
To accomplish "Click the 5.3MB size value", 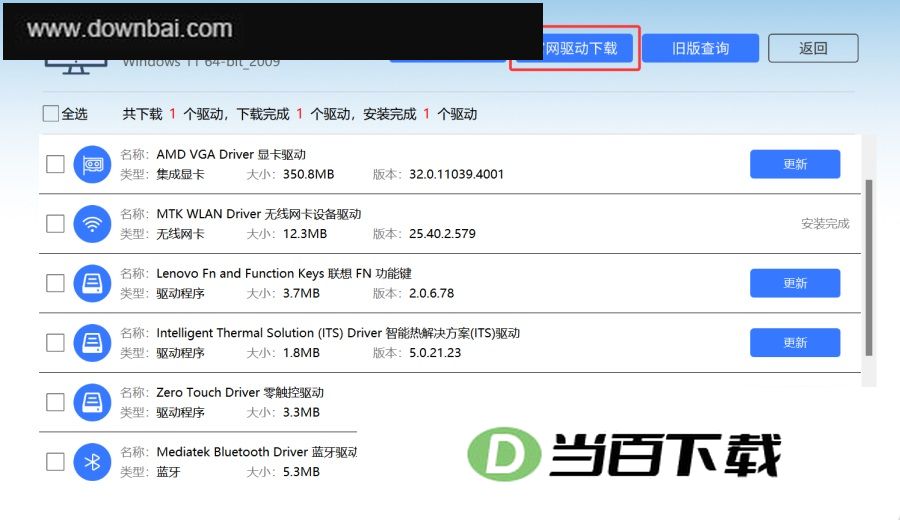I will pyautogui.click(x=301, y=472).
